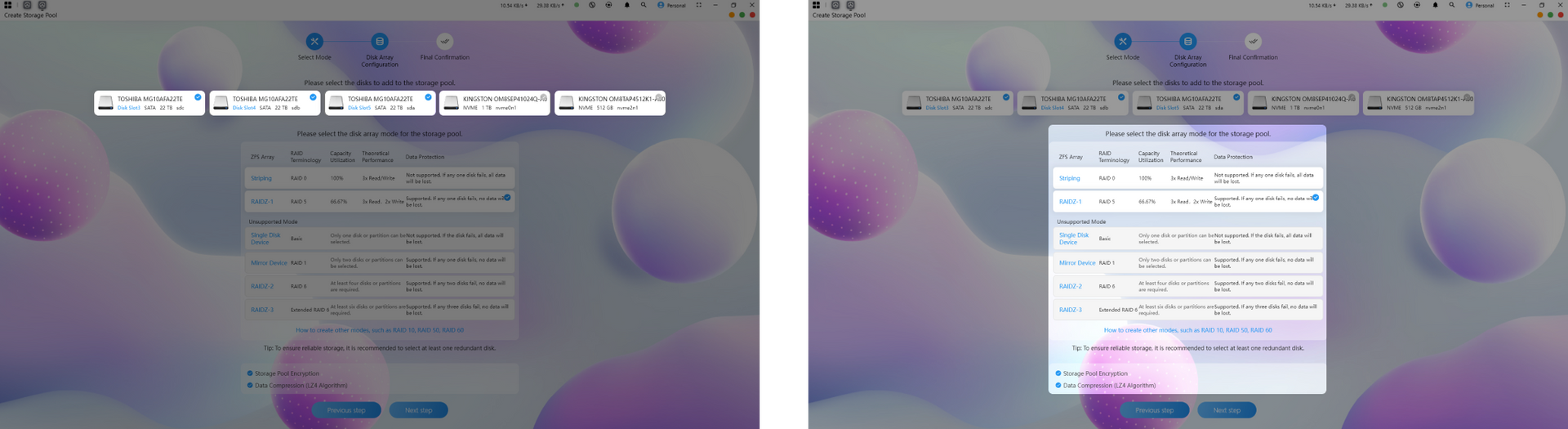Screen dimensions: 1568x429
Task: Open the app grid launcher icon
Action: [x=816, y=5]
